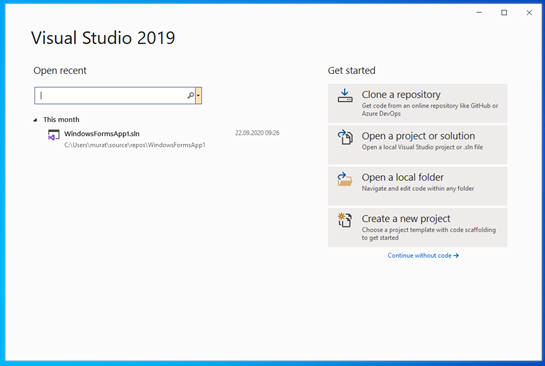Close the Visual Studio 2019 start window
545x366 pixels.
click(529, 13)
